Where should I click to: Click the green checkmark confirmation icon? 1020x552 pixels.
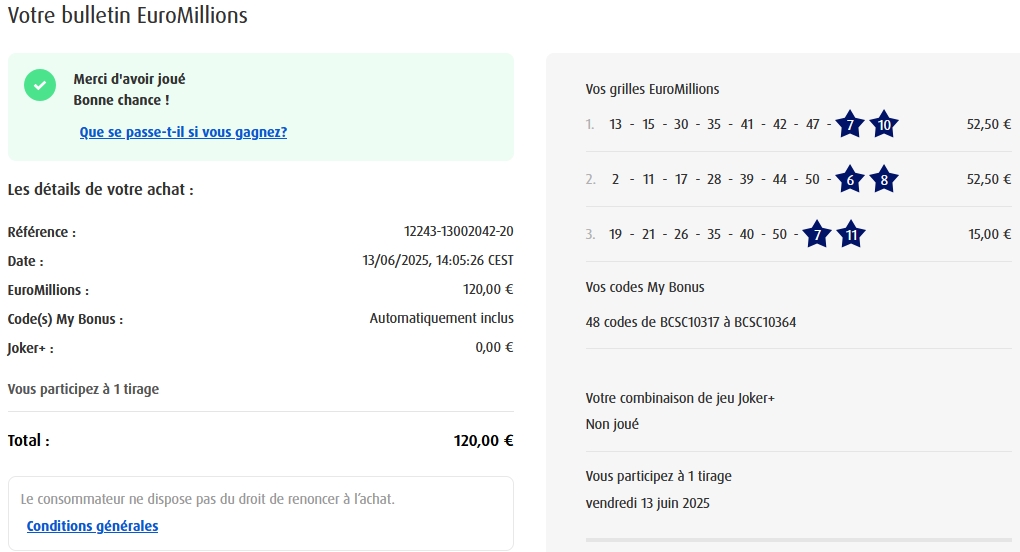40,85
